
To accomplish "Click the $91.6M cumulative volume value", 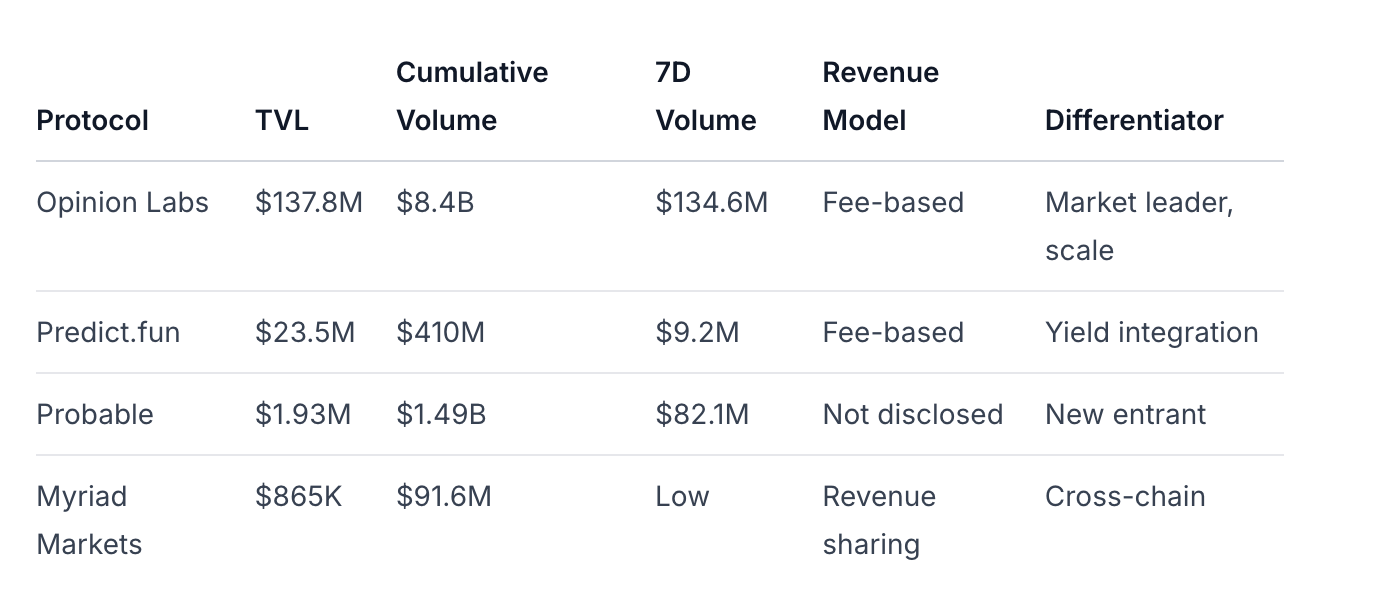I will tap(444, 497).
